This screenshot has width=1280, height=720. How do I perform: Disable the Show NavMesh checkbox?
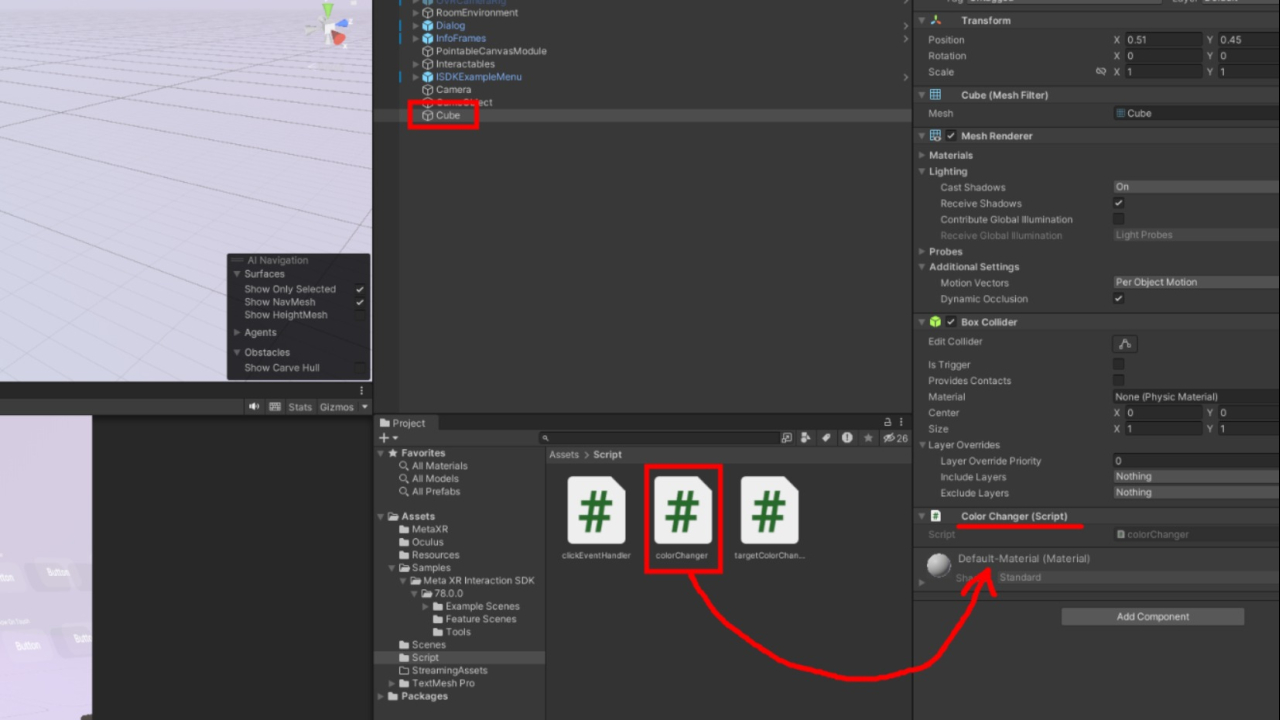tap(359, 302)
